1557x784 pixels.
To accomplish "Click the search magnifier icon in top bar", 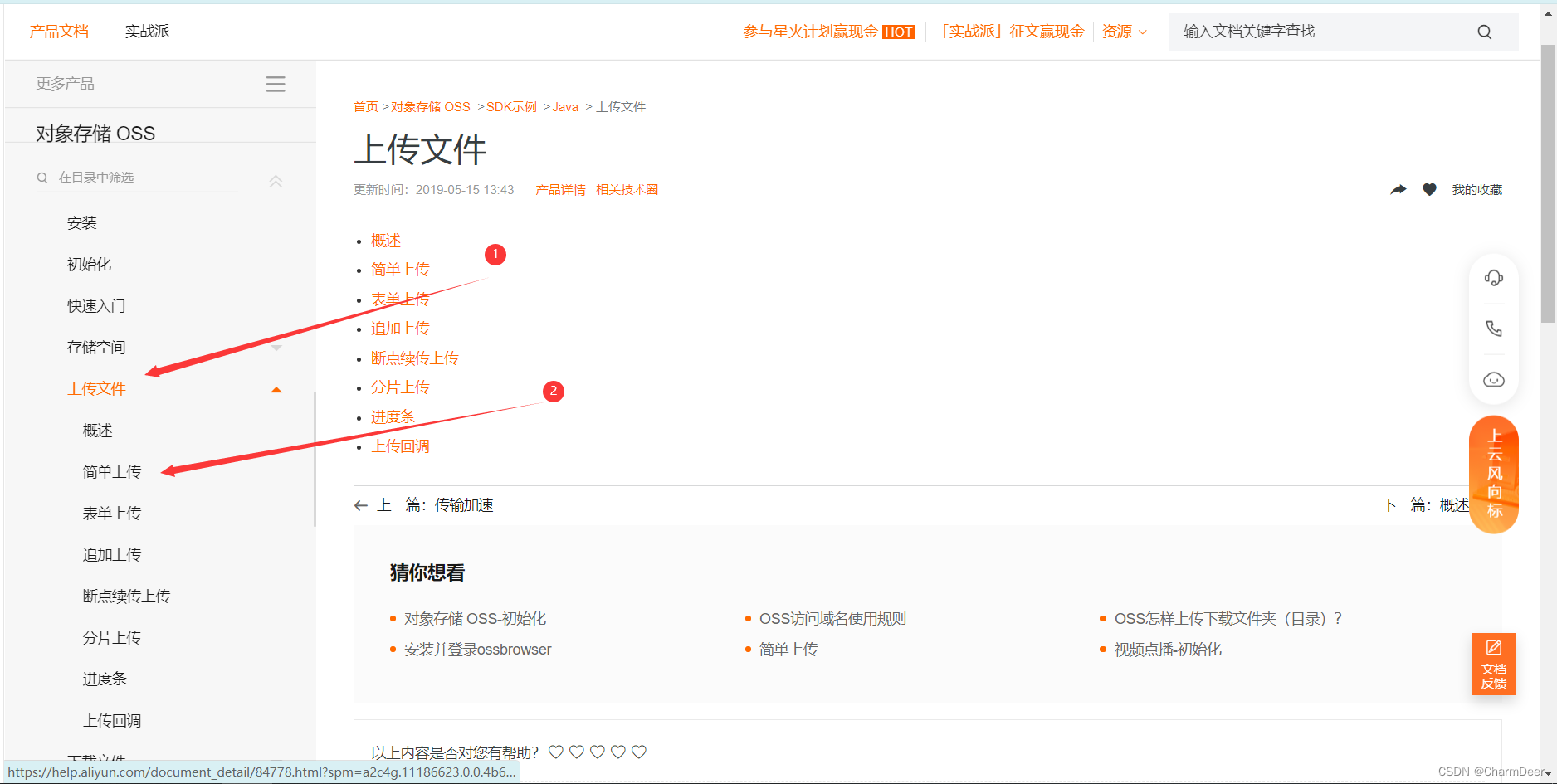I will pyautogui.click(x=1484, y=32).
